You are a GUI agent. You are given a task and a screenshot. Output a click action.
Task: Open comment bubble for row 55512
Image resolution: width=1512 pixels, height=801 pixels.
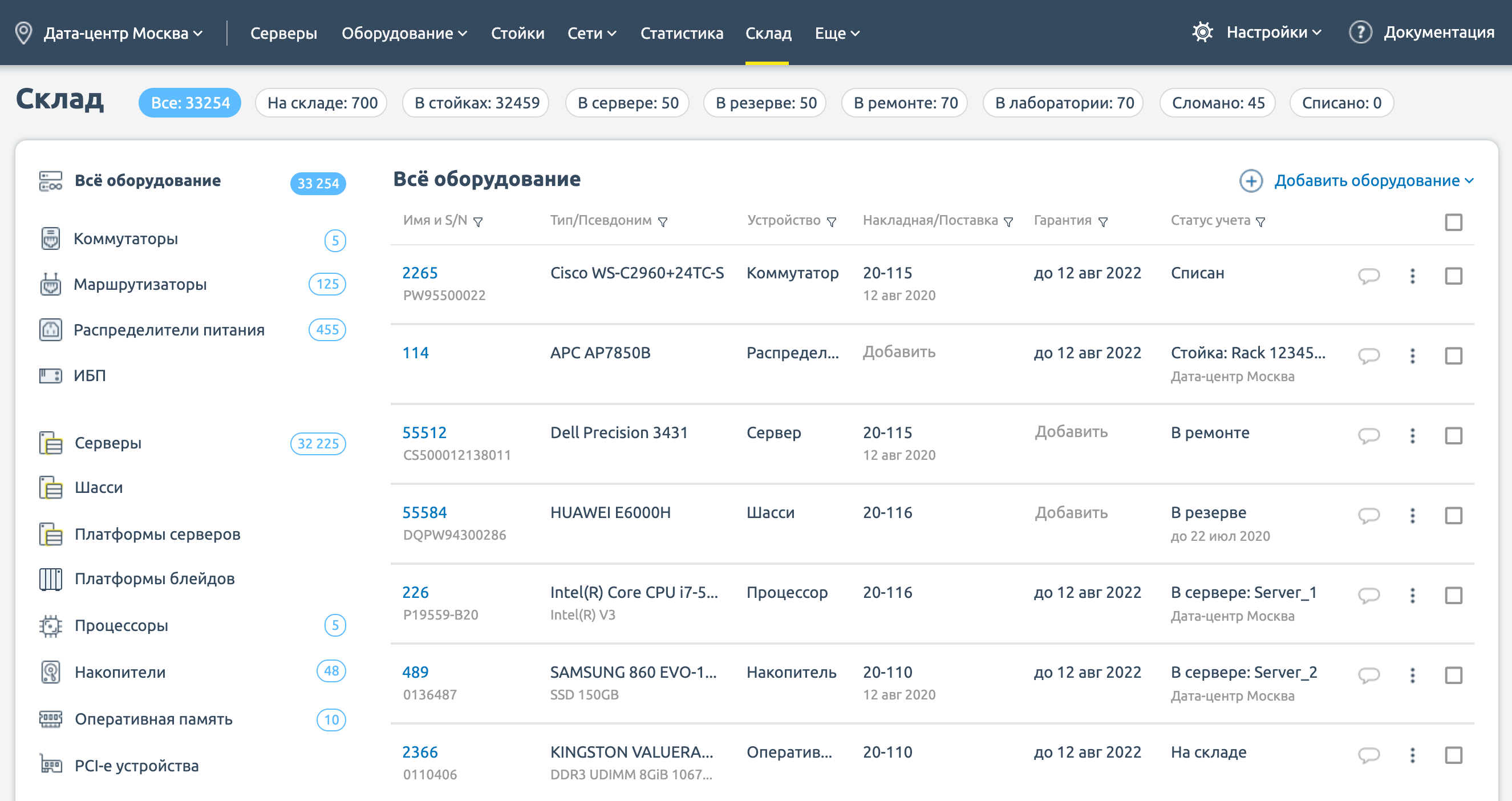tap(1369, 436)
